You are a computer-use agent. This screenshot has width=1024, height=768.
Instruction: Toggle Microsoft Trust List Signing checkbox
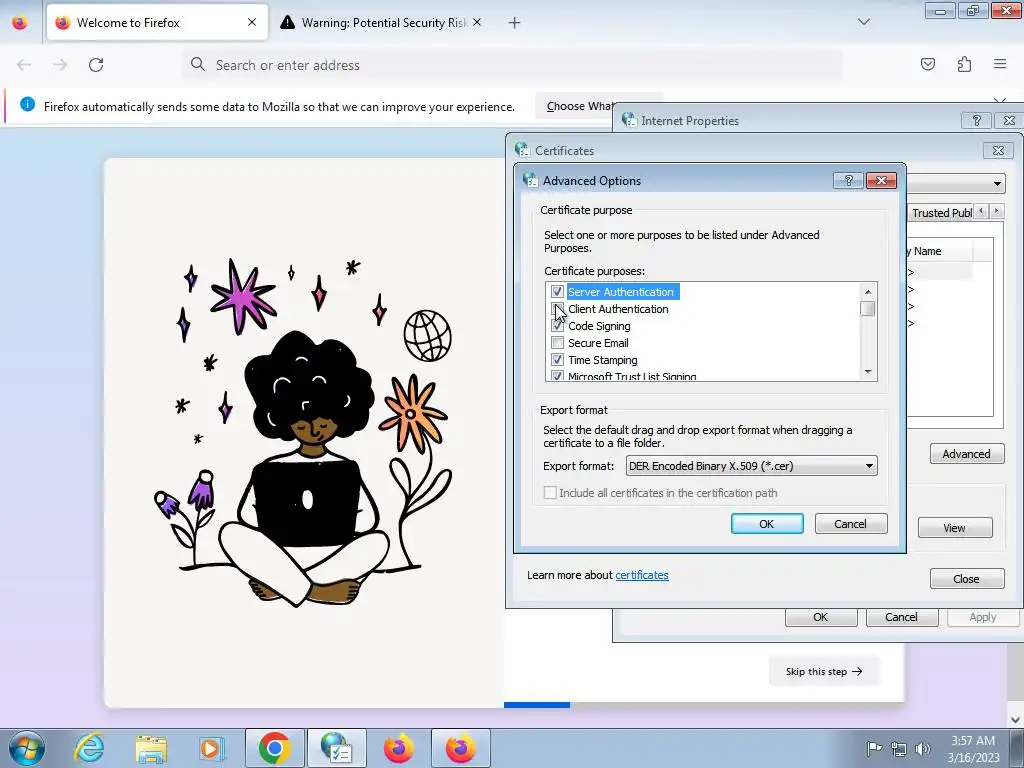click(557, 376)
